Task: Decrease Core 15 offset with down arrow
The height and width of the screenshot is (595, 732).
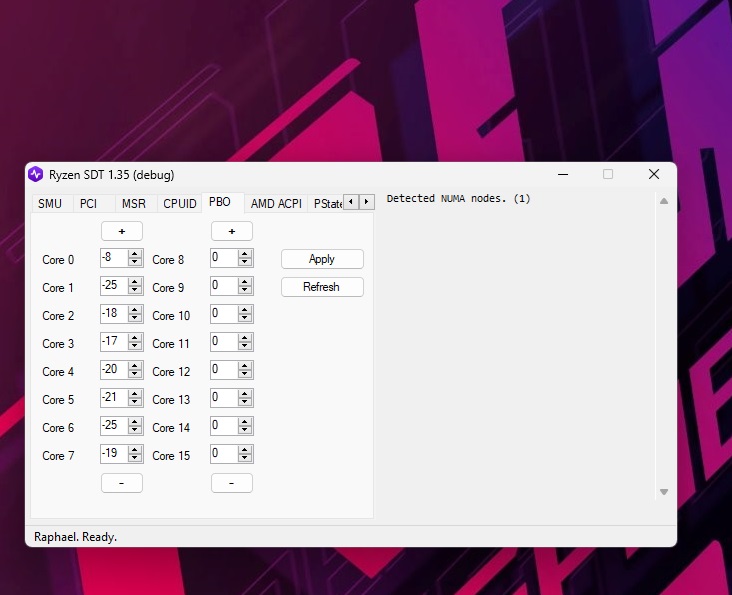Action: [x=245, y=458]
